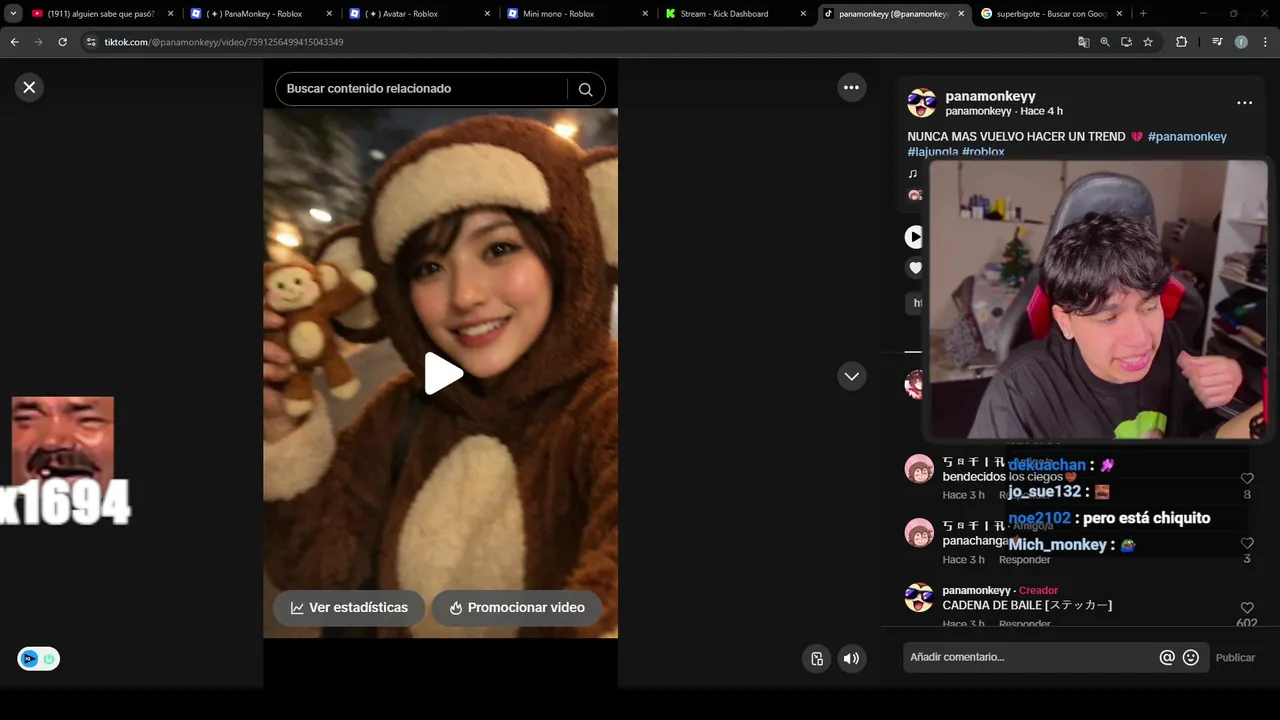Bookmark this page with star icon
Image resolution: width=1280 pixels, height=720 pixels.
pyautogui.click(x=1148, y=42)
